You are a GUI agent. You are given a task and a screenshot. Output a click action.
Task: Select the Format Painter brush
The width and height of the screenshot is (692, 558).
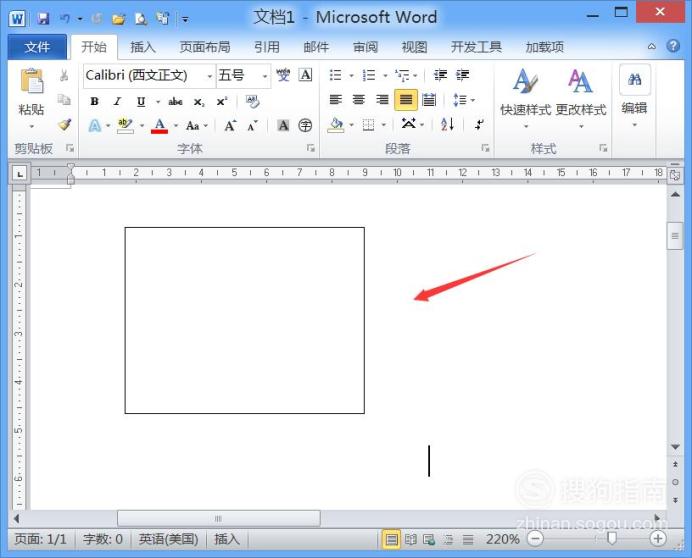point(64,124)
